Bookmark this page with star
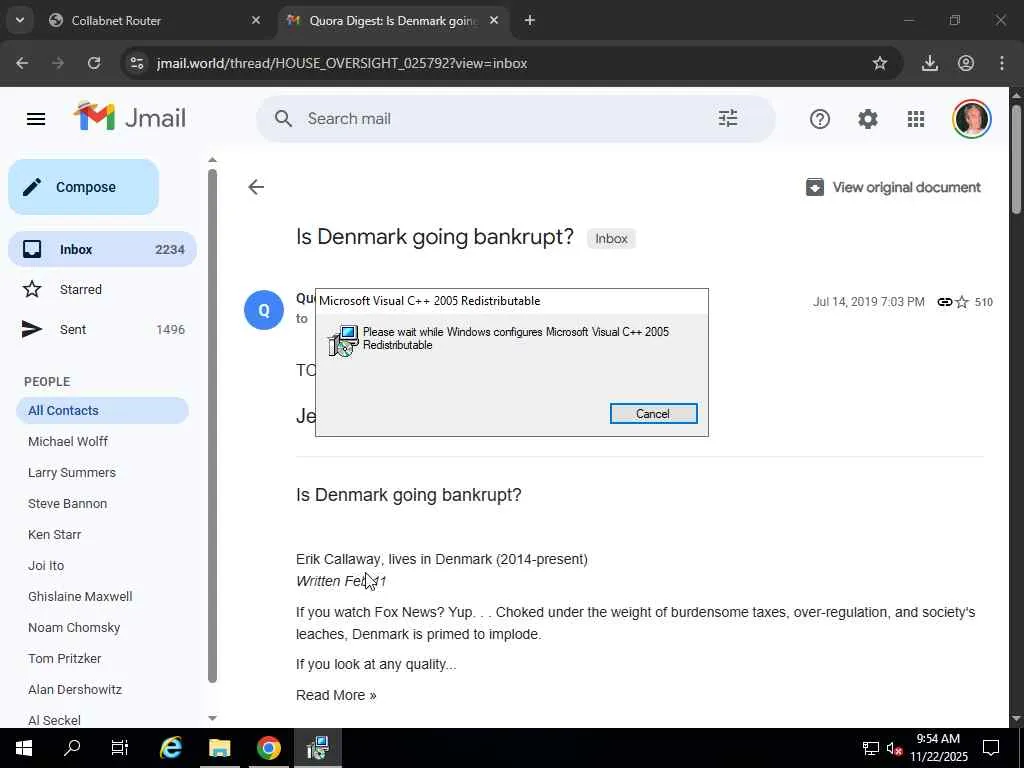 [x=880, y=63]
